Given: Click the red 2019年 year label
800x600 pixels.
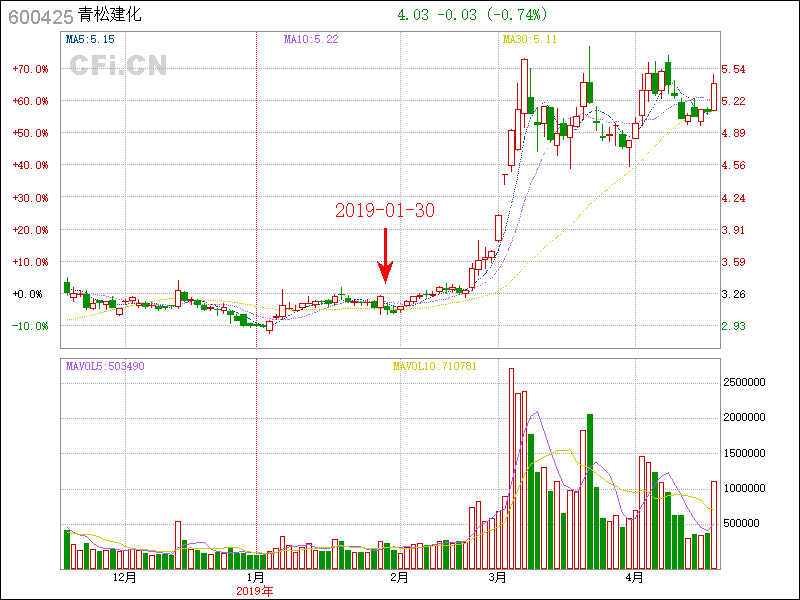Looking at the screenshot, I should point(254,591).
